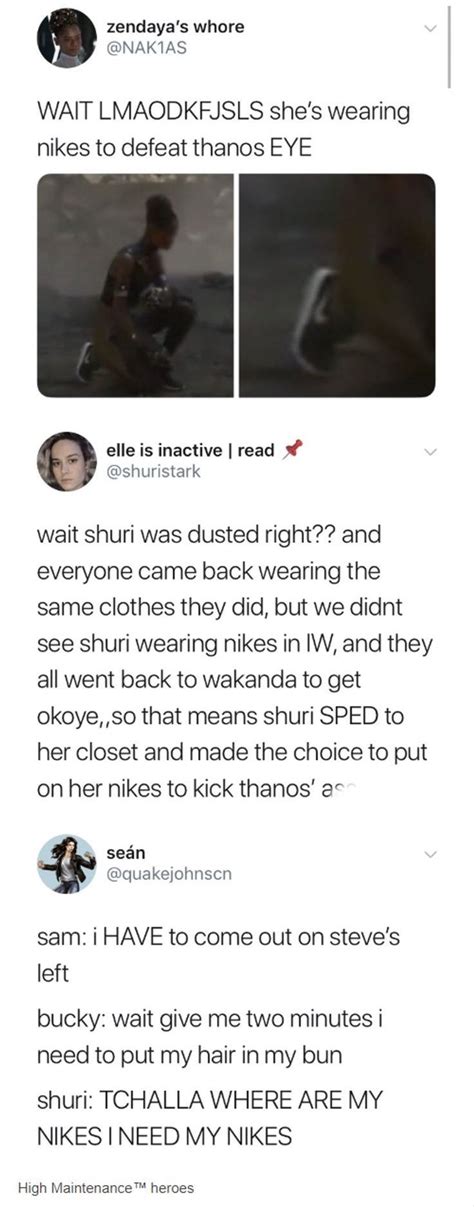Click the pushpin emoji in elle's display name
This screenshot has height=1207, width=474.
pos(293,449)
